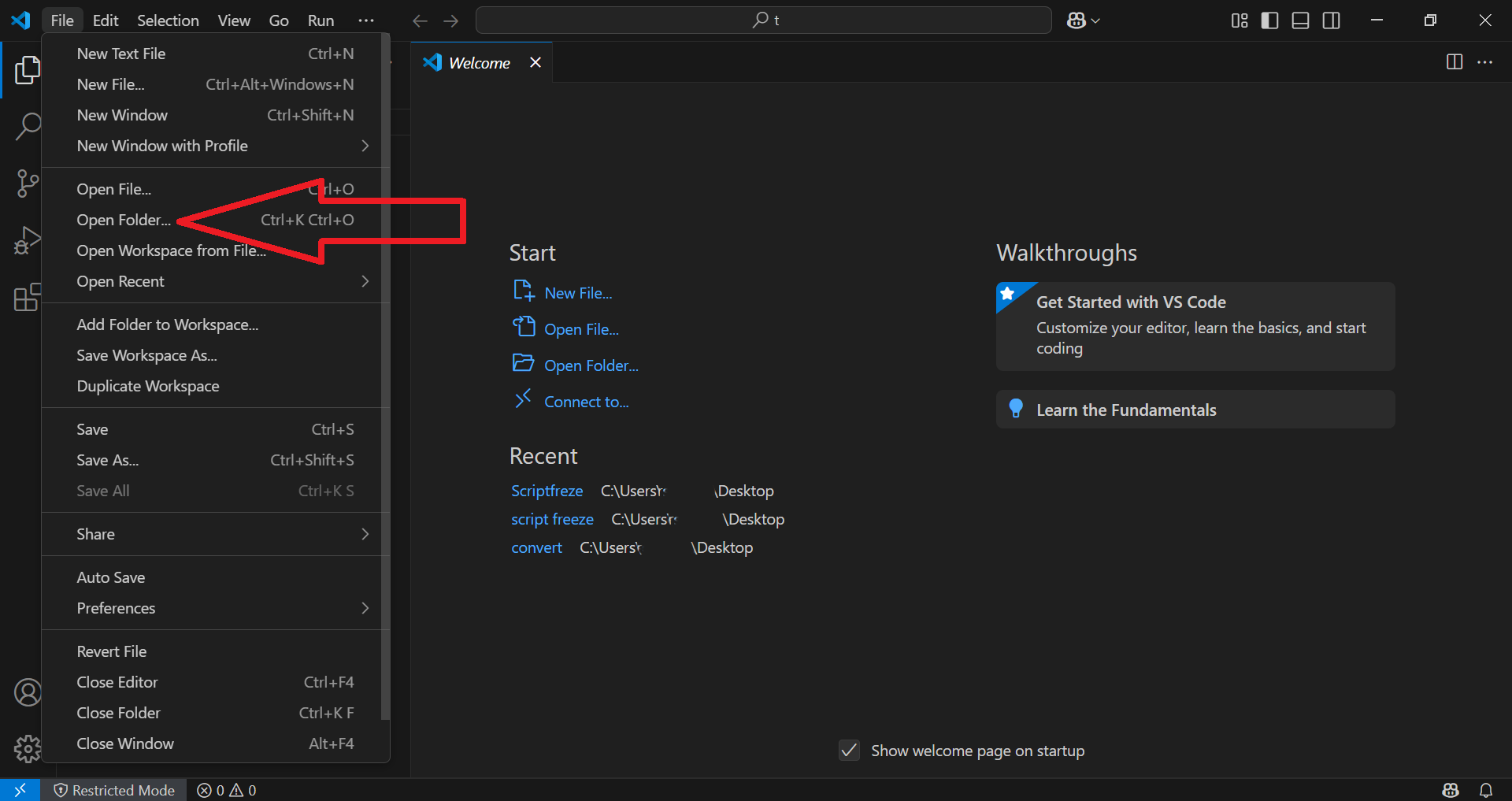1512x801 pixels.
Task: Expand New Window with Profile submenu
Action: (215, 146)
